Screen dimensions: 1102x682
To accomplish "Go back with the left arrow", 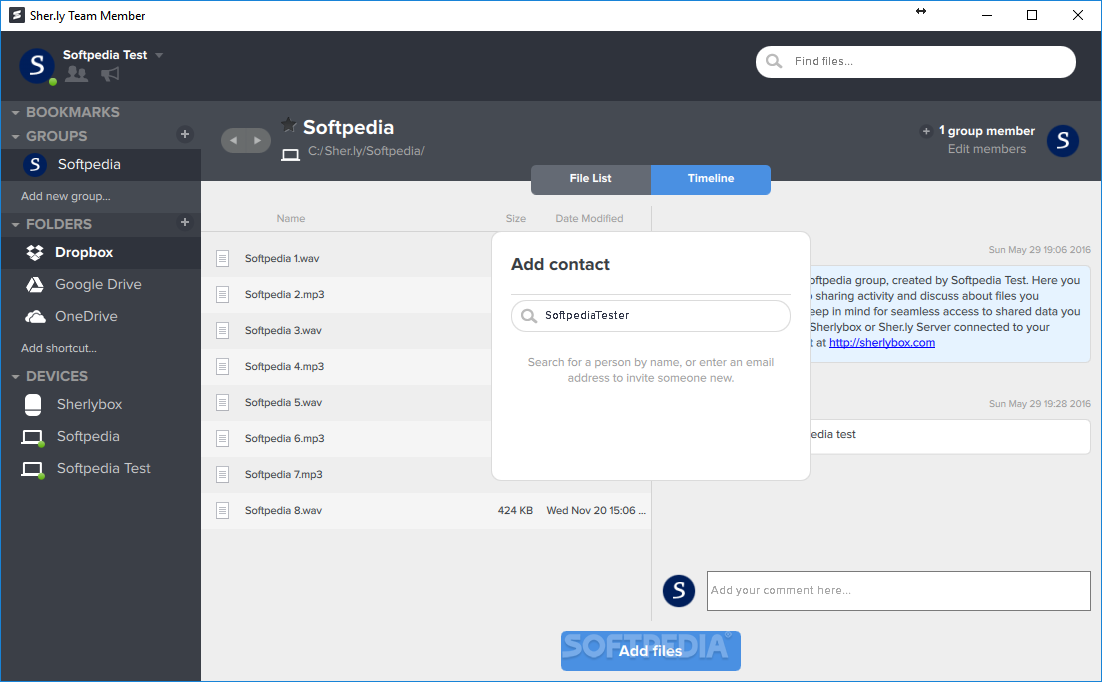I will [234, 141].
